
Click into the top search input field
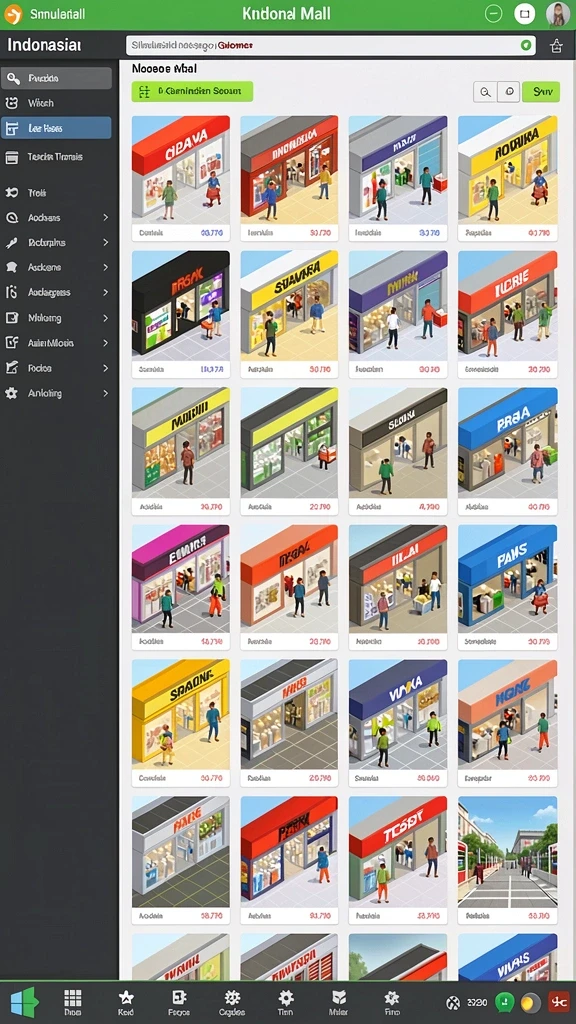[330, 46]
